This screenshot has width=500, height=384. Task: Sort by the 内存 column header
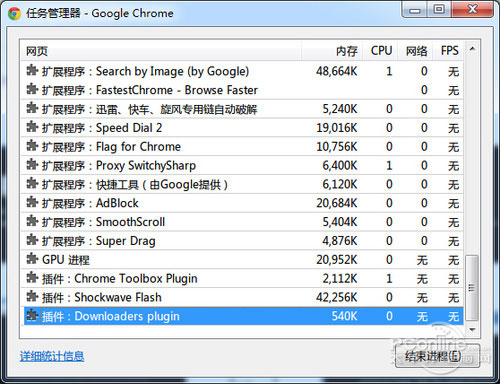point(332,51)
